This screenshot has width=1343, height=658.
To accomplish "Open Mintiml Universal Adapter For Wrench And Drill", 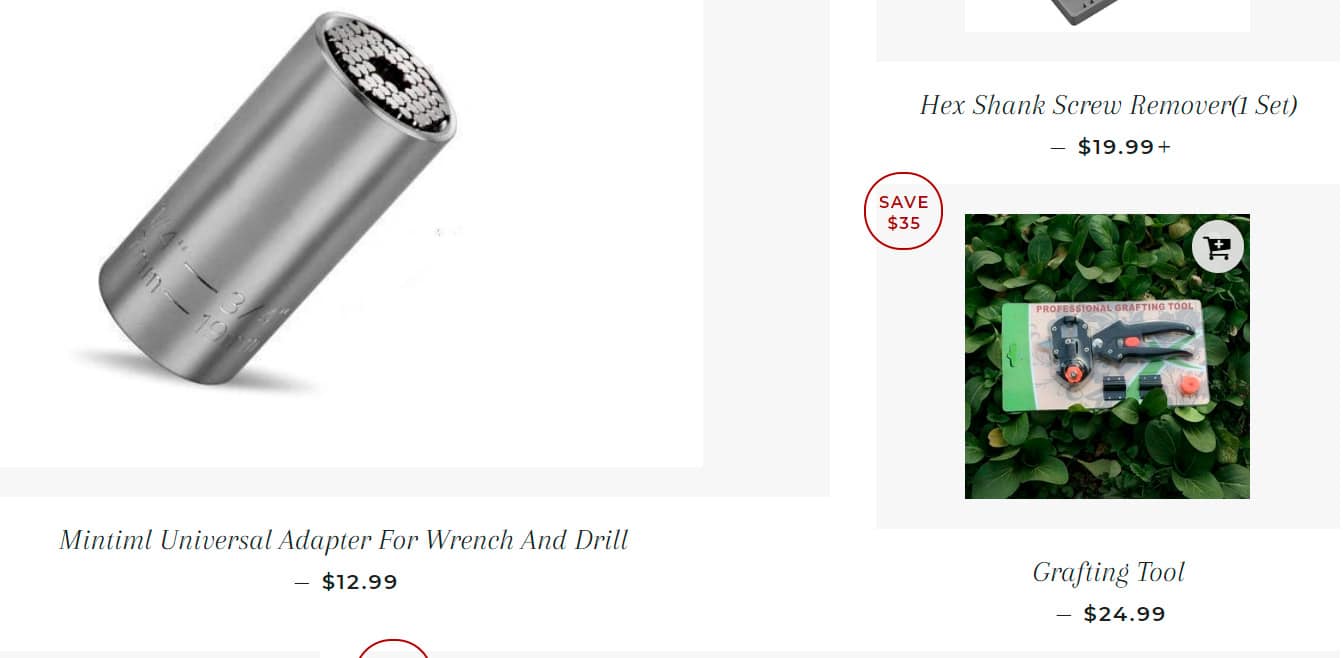I will [344, 540].
